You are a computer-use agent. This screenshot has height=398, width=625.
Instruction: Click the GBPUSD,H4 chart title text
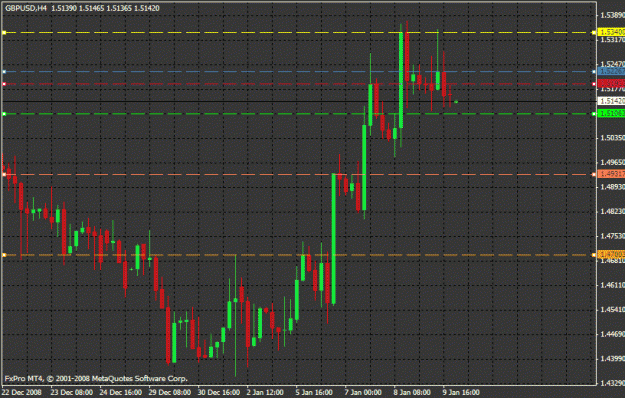click(x=26, y=8)
